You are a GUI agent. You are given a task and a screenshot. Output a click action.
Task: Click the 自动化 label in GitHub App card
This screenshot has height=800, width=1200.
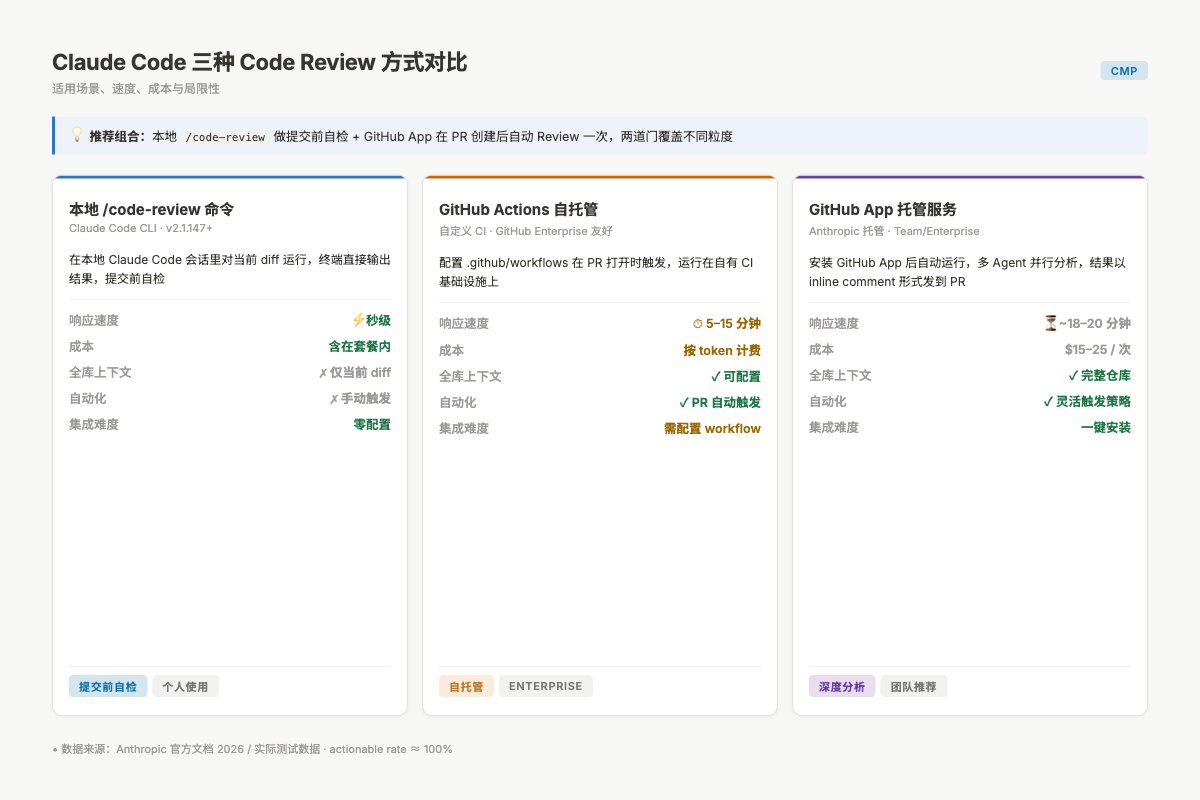pyautogui.click(x=827, y=402)
